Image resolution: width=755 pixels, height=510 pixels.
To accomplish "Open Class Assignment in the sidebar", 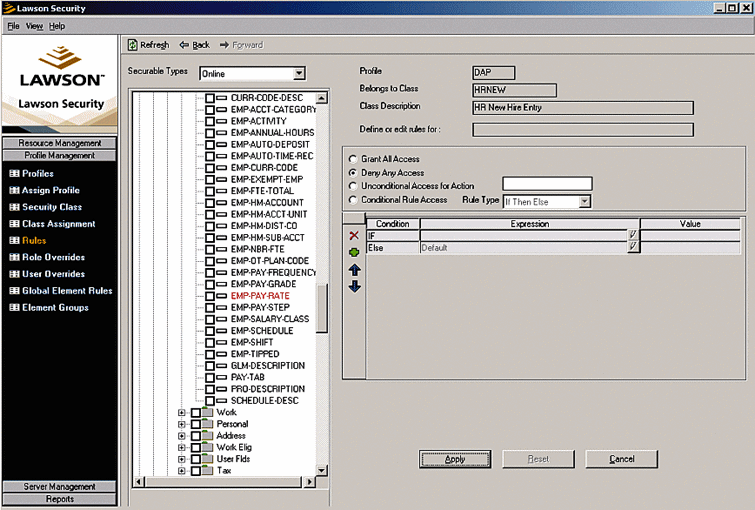I will (x=52, y=224).
